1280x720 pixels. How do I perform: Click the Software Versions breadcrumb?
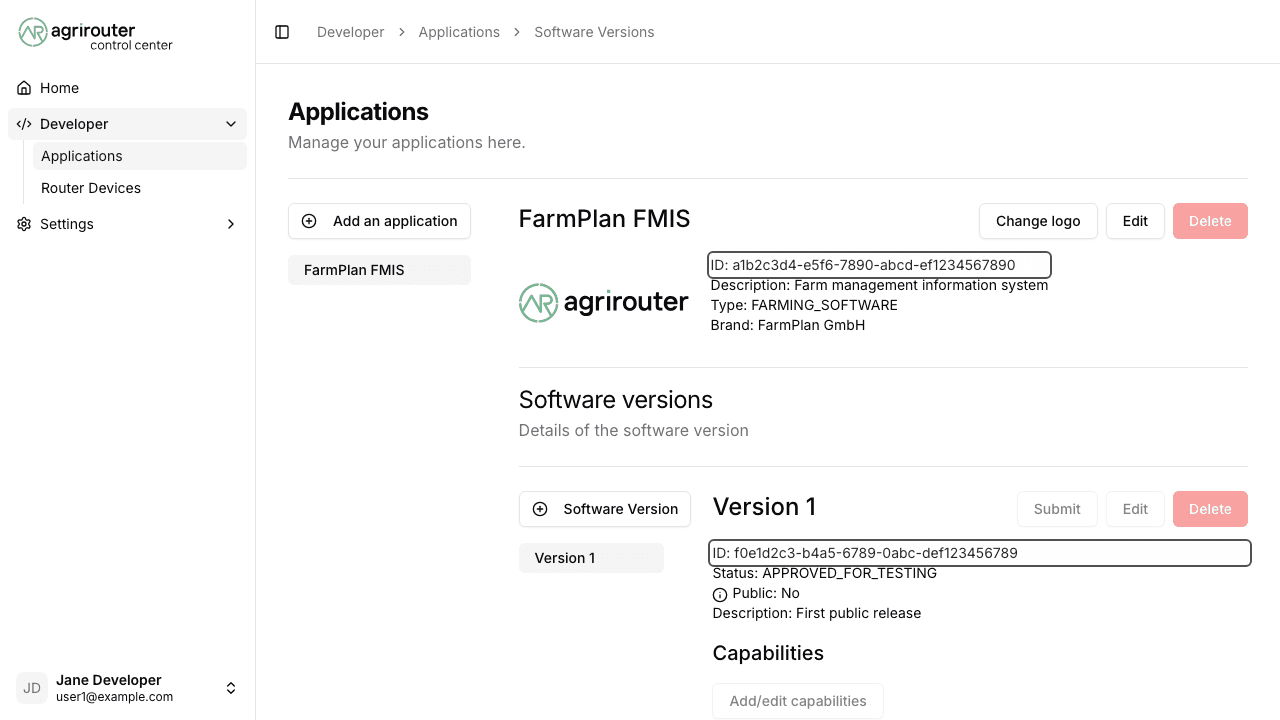pyautogui.click(x=594, y=32)
